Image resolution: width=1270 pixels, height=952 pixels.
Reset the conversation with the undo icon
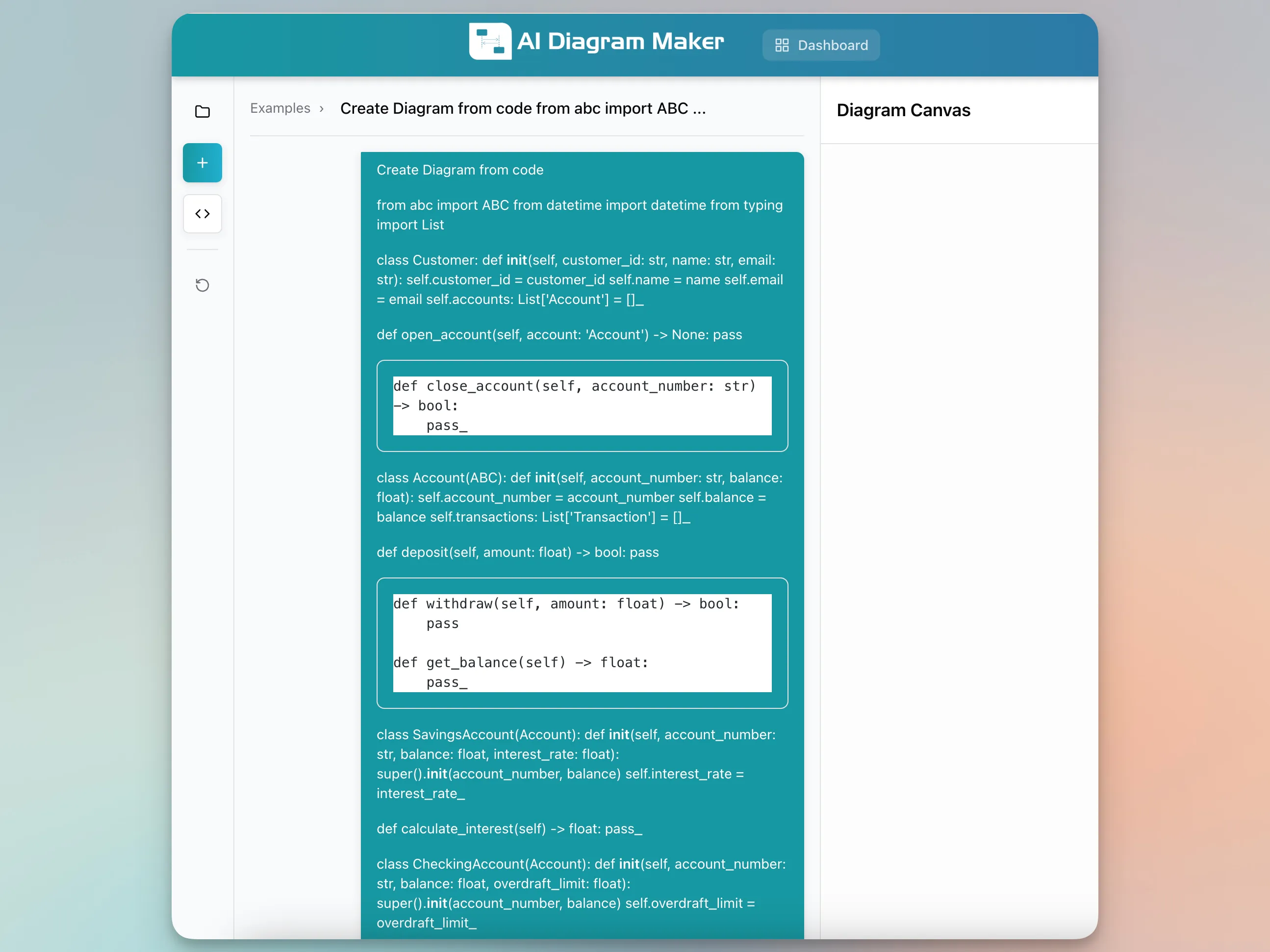tap(202, 285)
